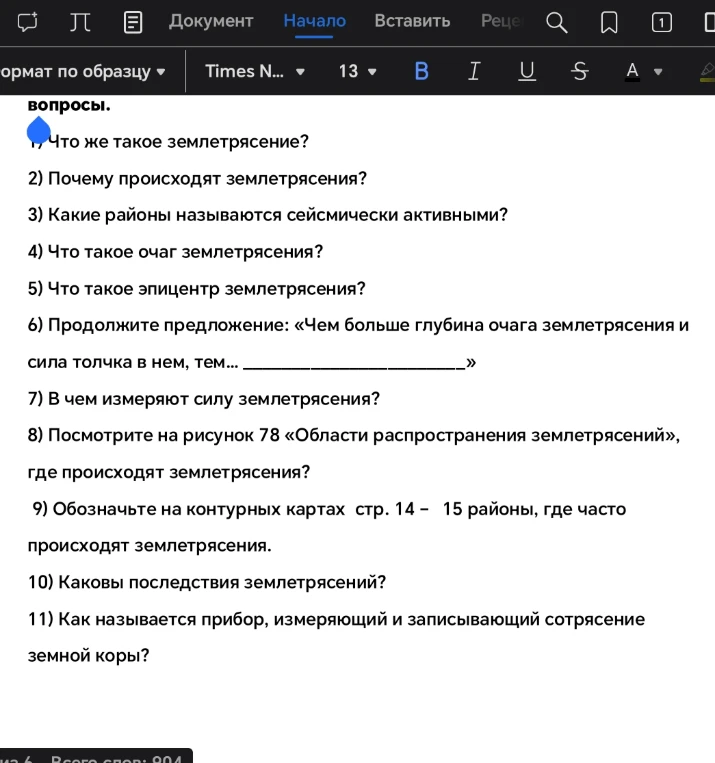Click the line 6) Продолжите предложение
The width and height of the screenshot is (715, 763).
coord(358,325)
